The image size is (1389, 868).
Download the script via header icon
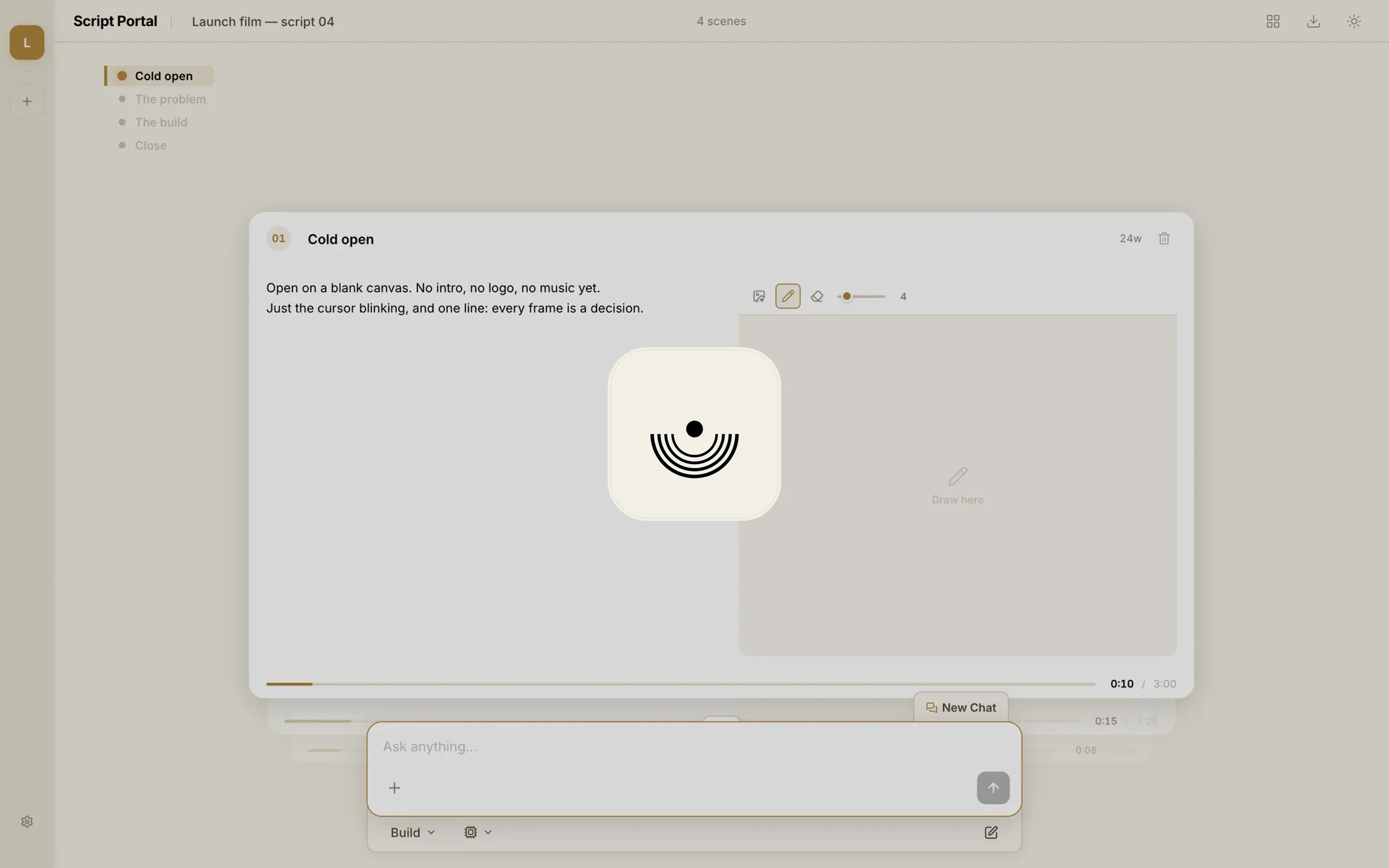(x=1313, y=21)
